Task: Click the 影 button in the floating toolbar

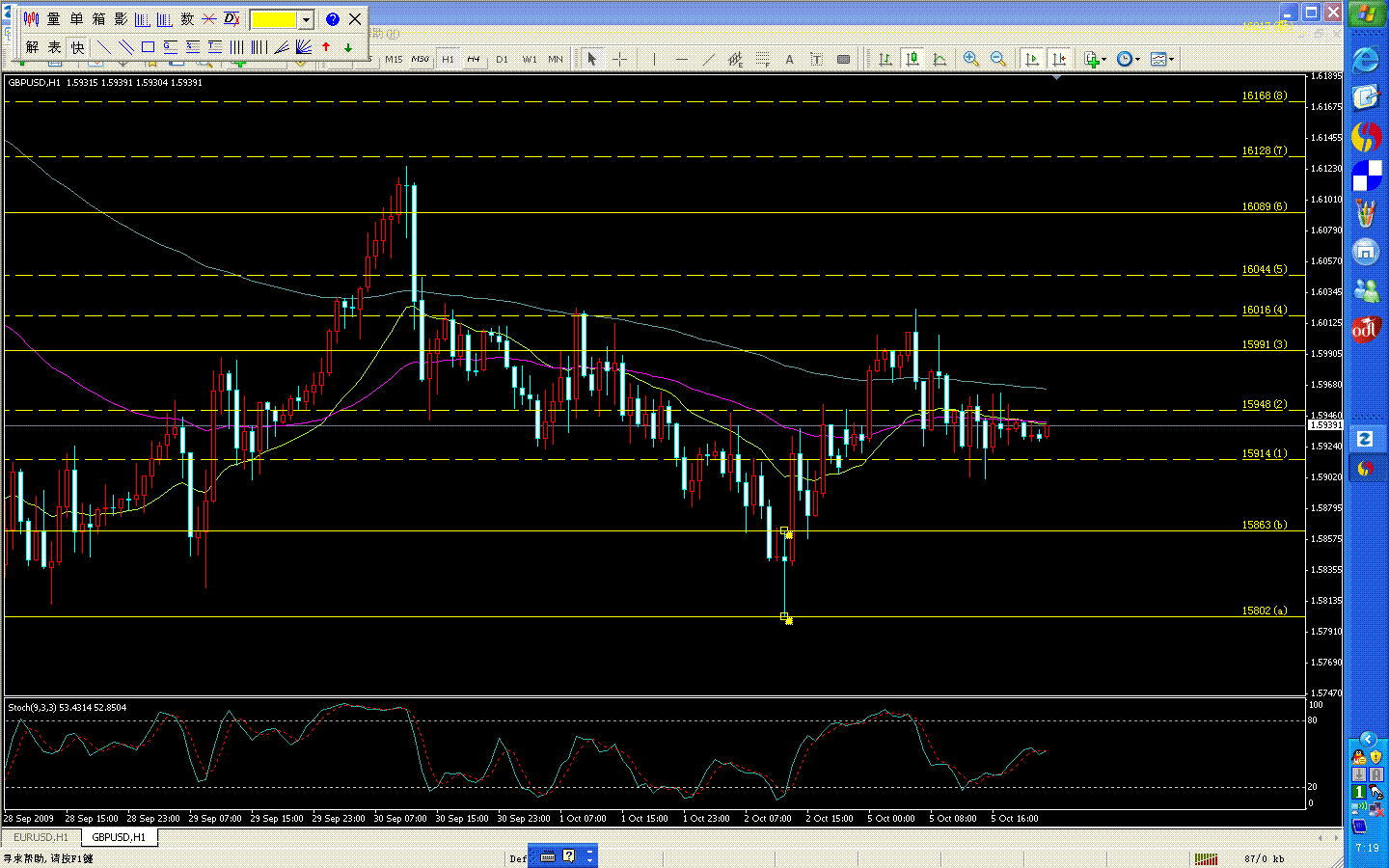Action: point(121,19)
